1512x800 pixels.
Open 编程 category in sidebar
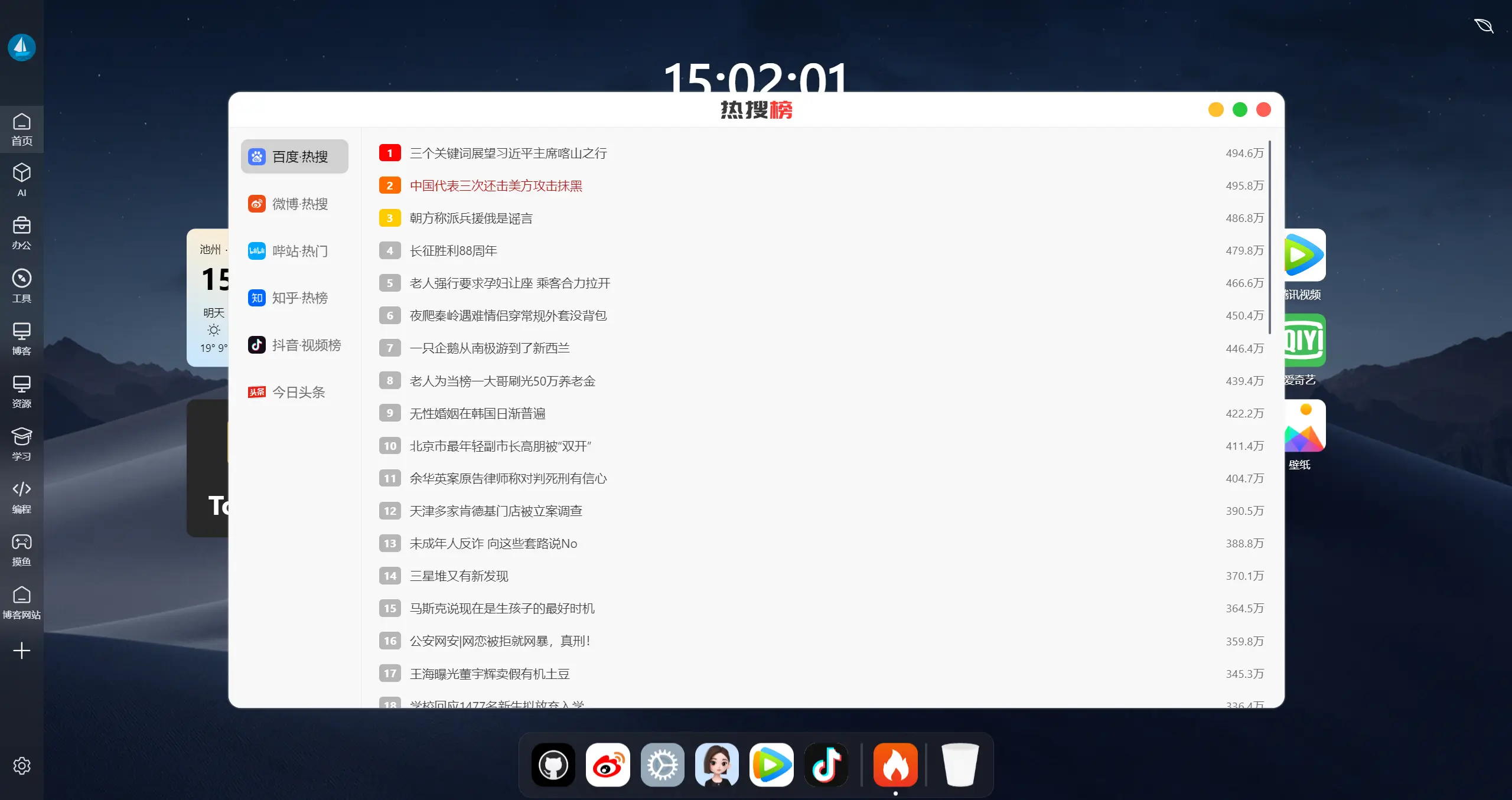(22, 497)
